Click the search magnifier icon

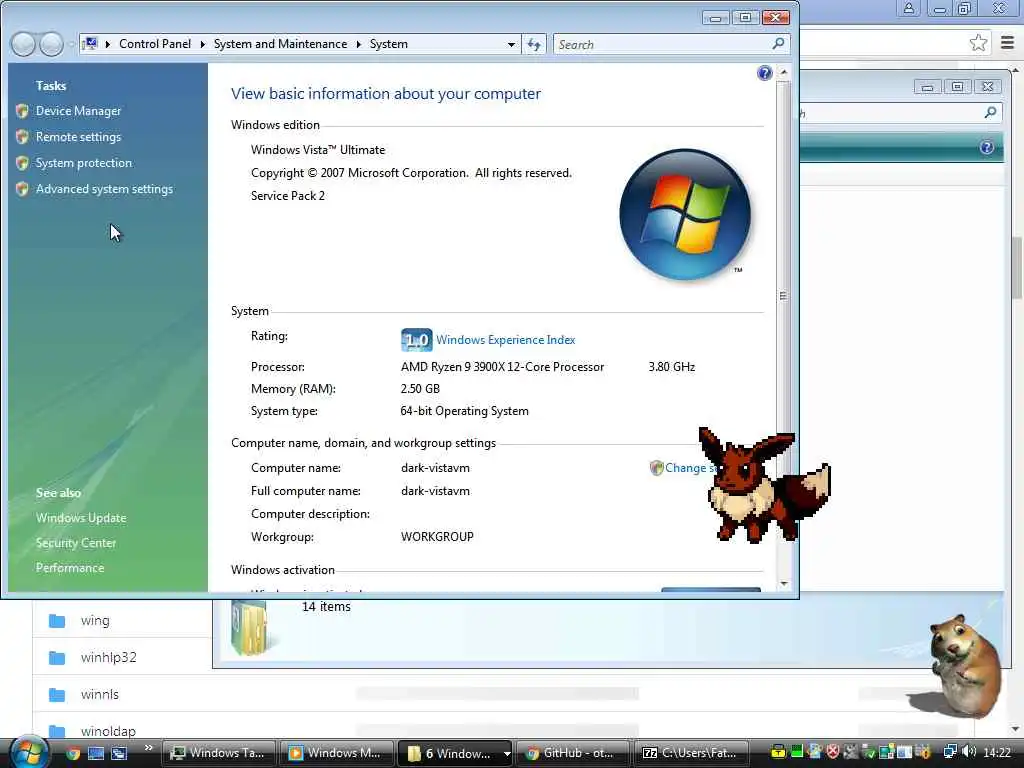coord(778,44)
